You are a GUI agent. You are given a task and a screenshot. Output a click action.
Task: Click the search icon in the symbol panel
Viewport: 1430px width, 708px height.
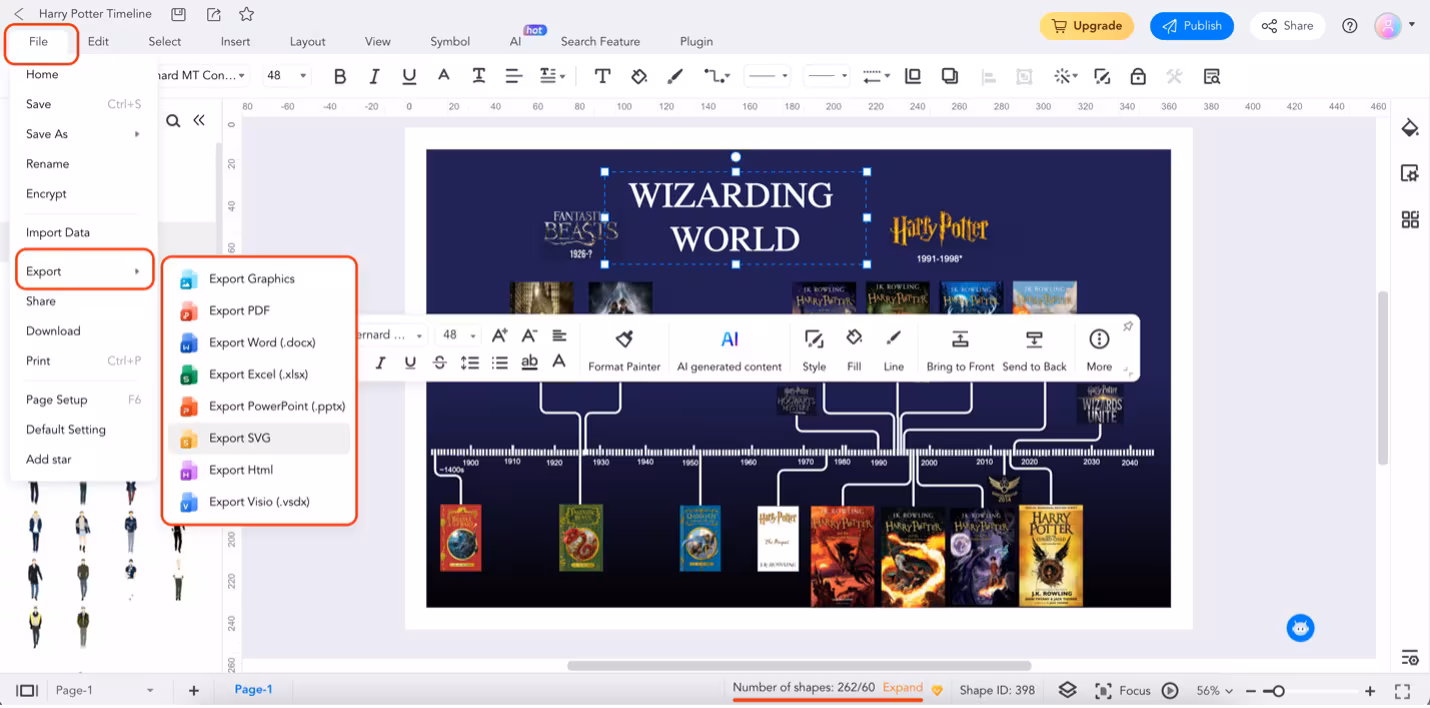173,121
